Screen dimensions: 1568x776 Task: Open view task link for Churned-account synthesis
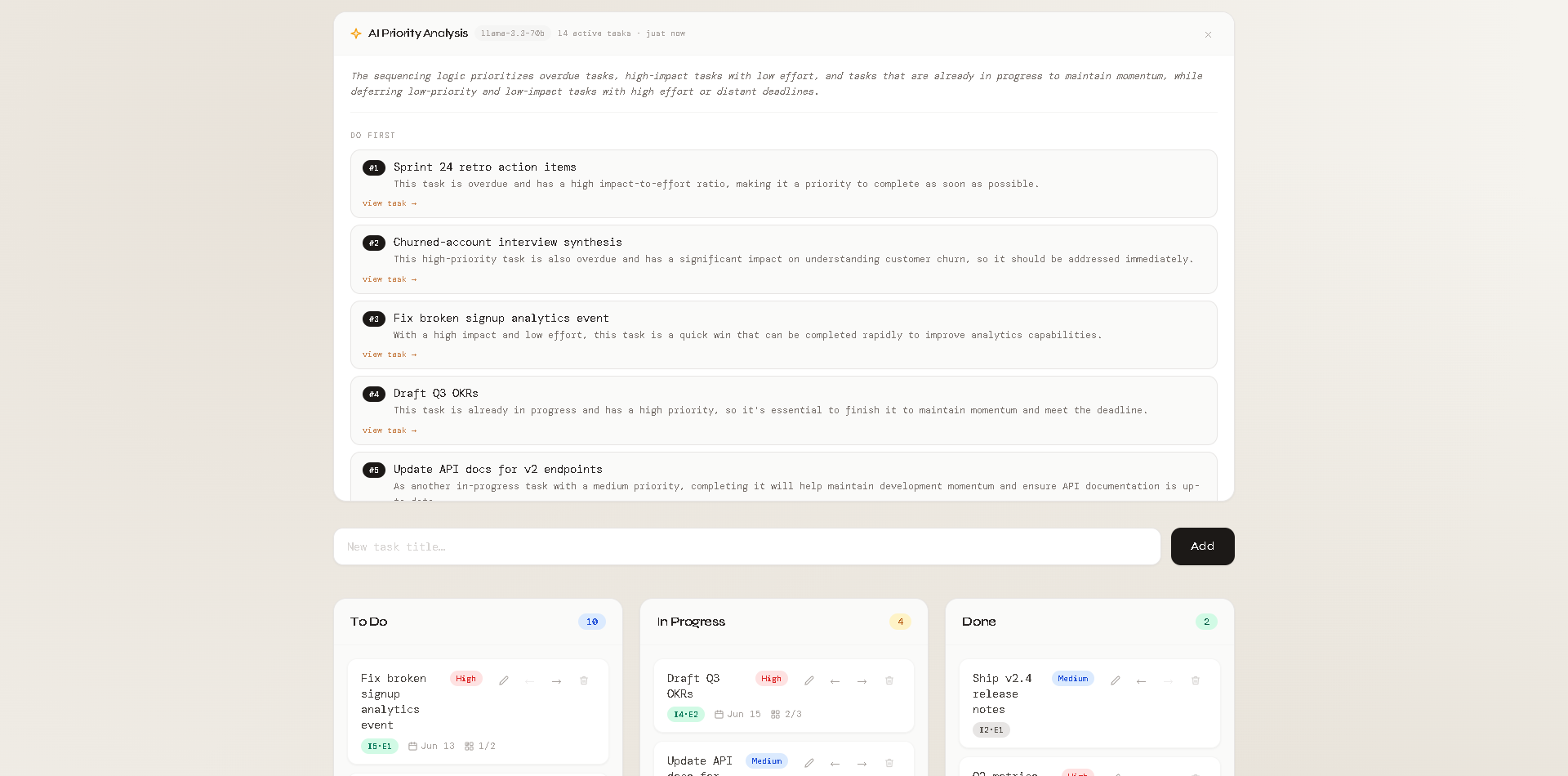pos(390,279)
